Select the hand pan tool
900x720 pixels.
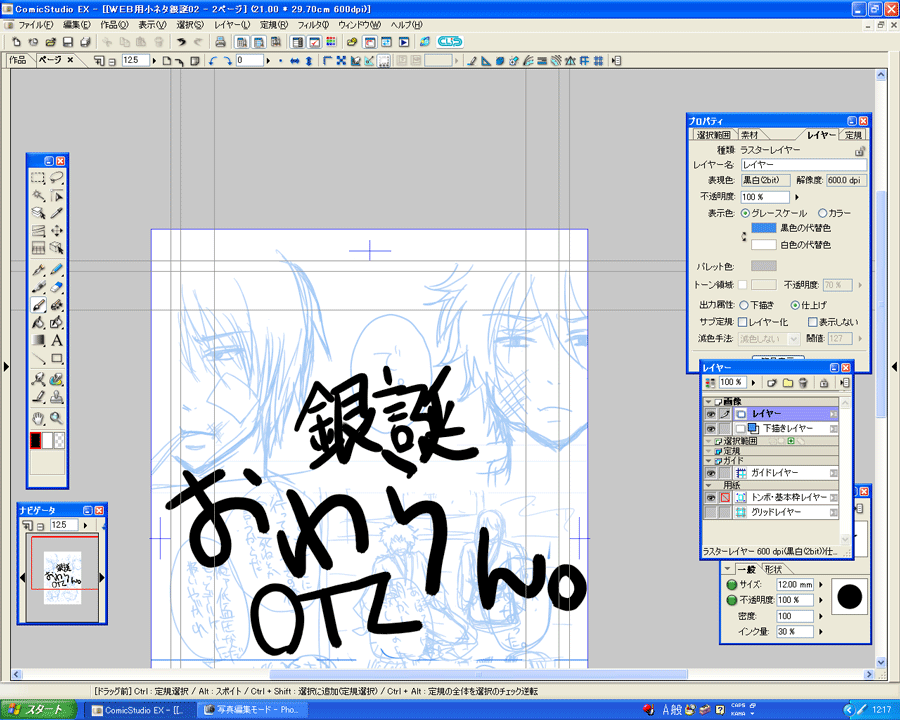pyautogui.click(x=38, y=418)
